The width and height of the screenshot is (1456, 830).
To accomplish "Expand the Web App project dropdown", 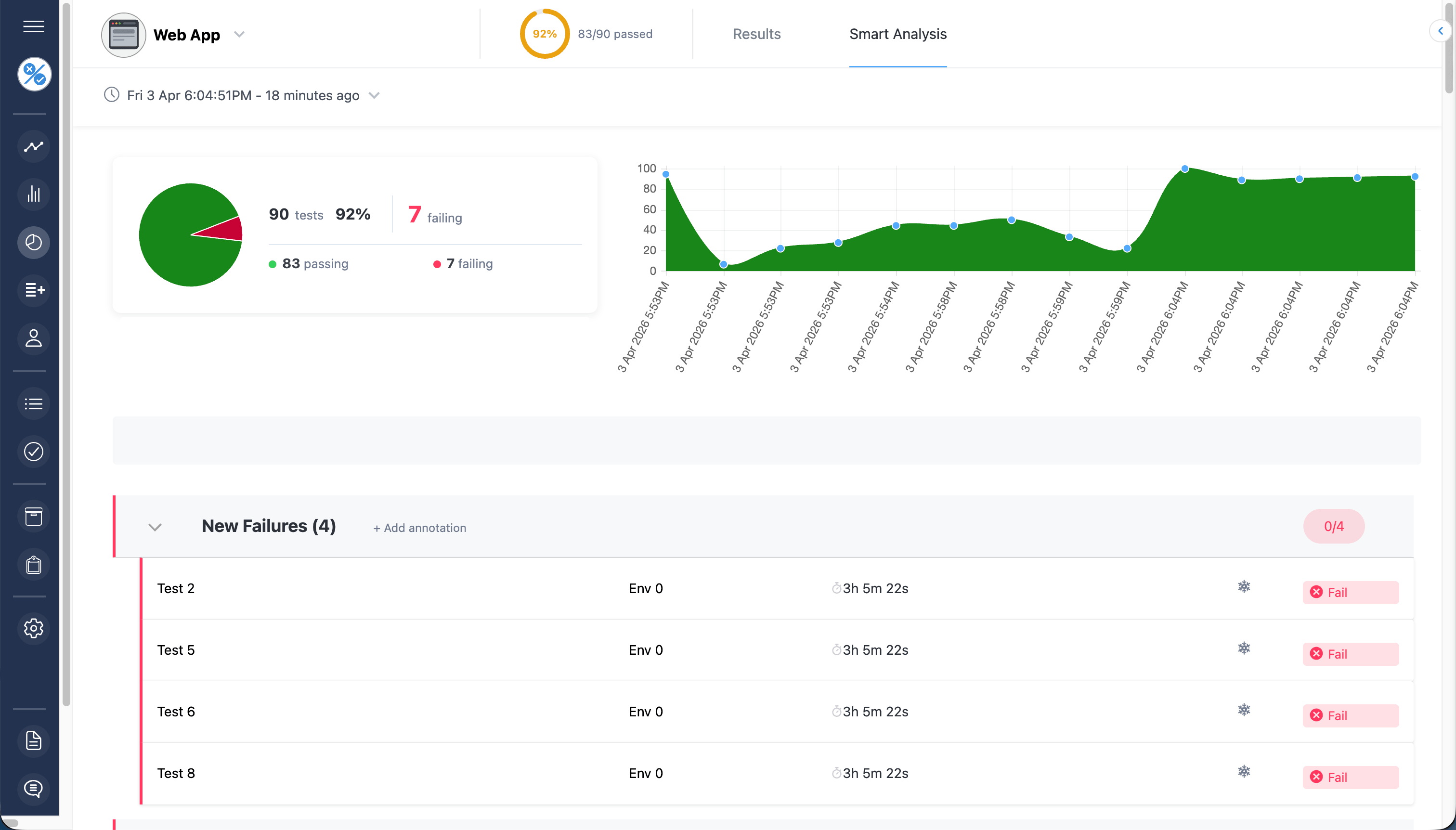I will click(239, 34).
